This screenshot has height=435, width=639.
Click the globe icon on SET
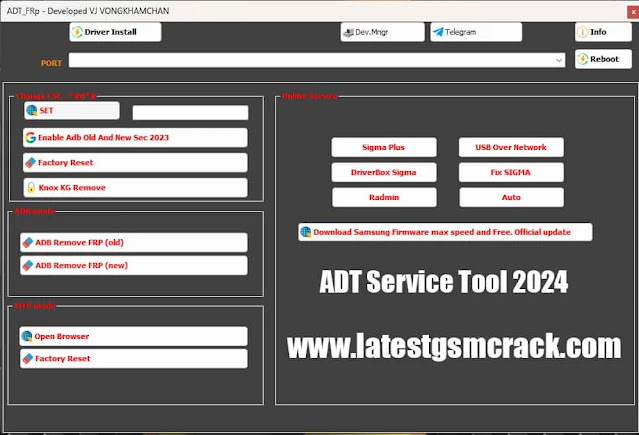tap(32, 110)
